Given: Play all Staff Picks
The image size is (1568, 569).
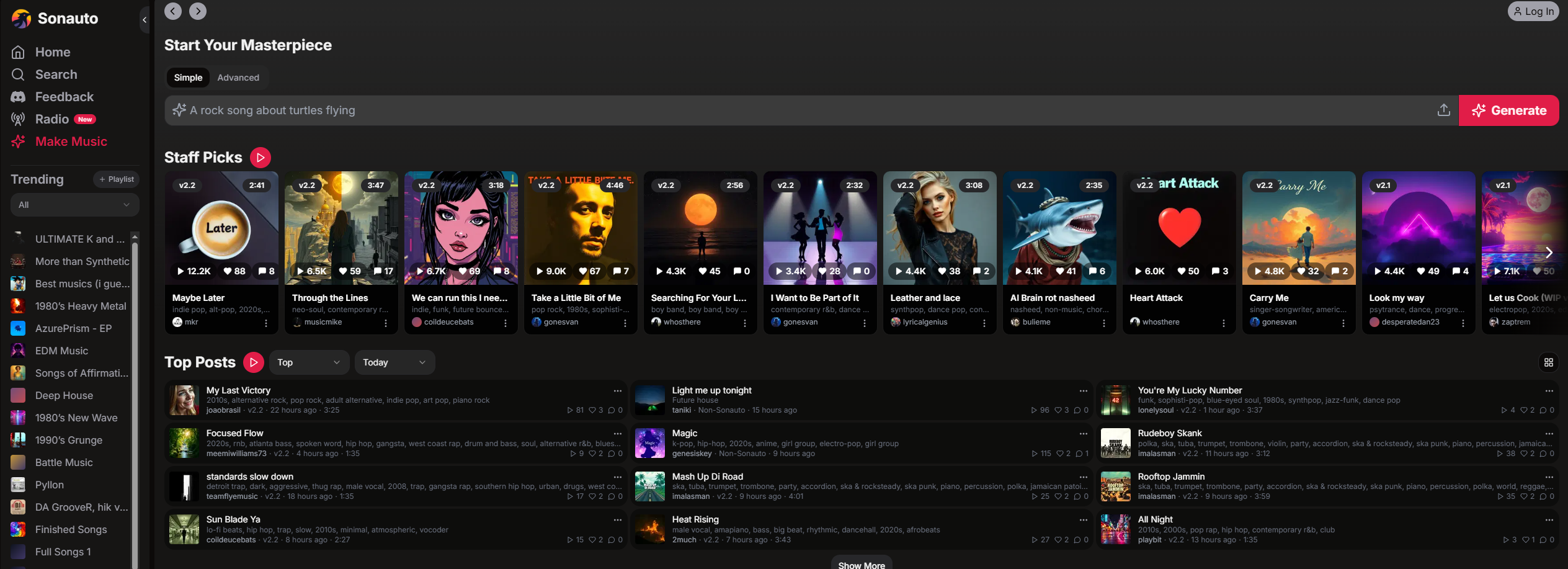Looking at the screenshot, I should point(261,158).
